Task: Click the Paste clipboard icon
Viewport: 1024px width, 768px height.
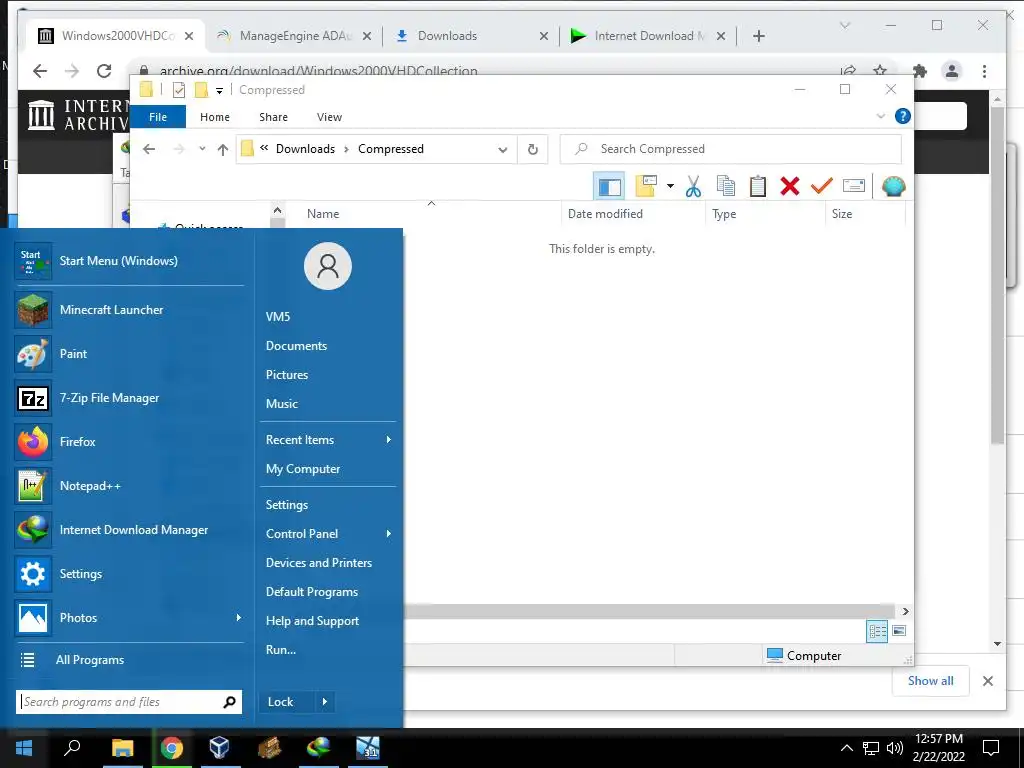Action: (758, 186)
